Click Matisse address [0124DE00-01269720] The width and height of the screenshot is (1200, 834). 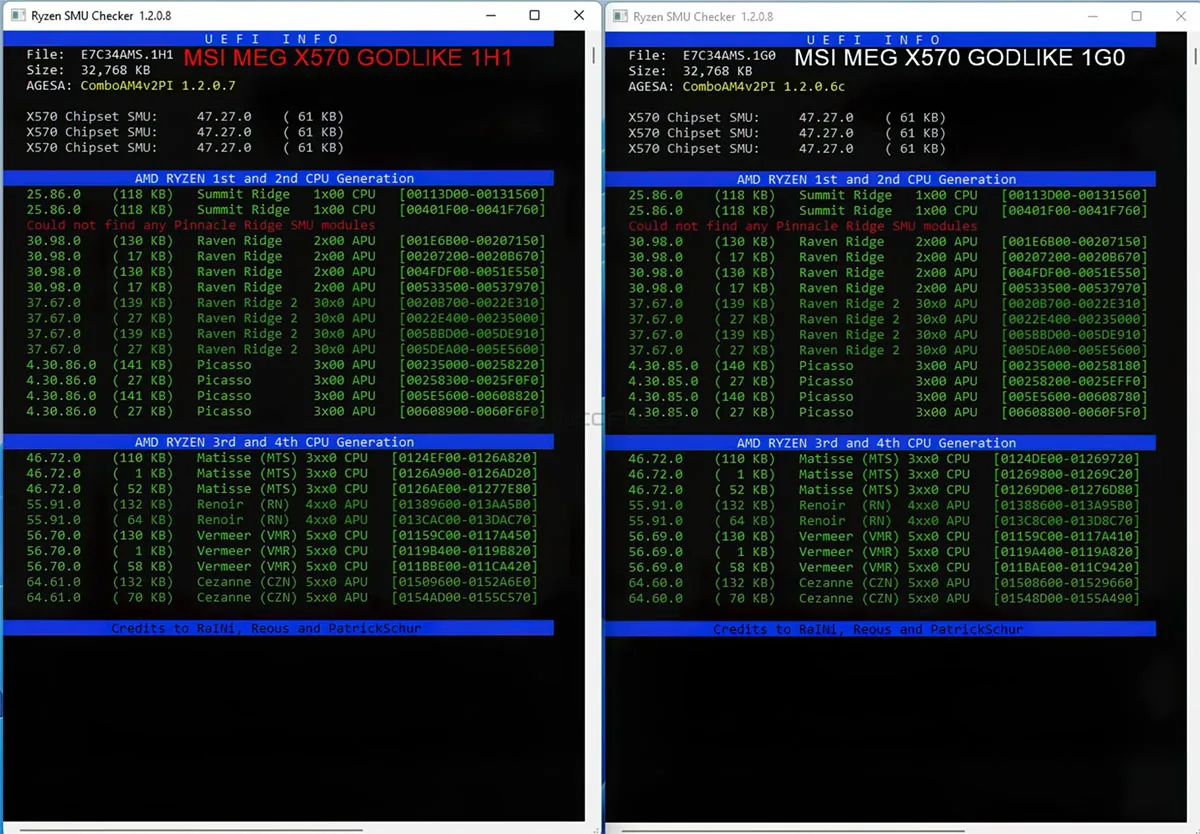coord(1066,459)
